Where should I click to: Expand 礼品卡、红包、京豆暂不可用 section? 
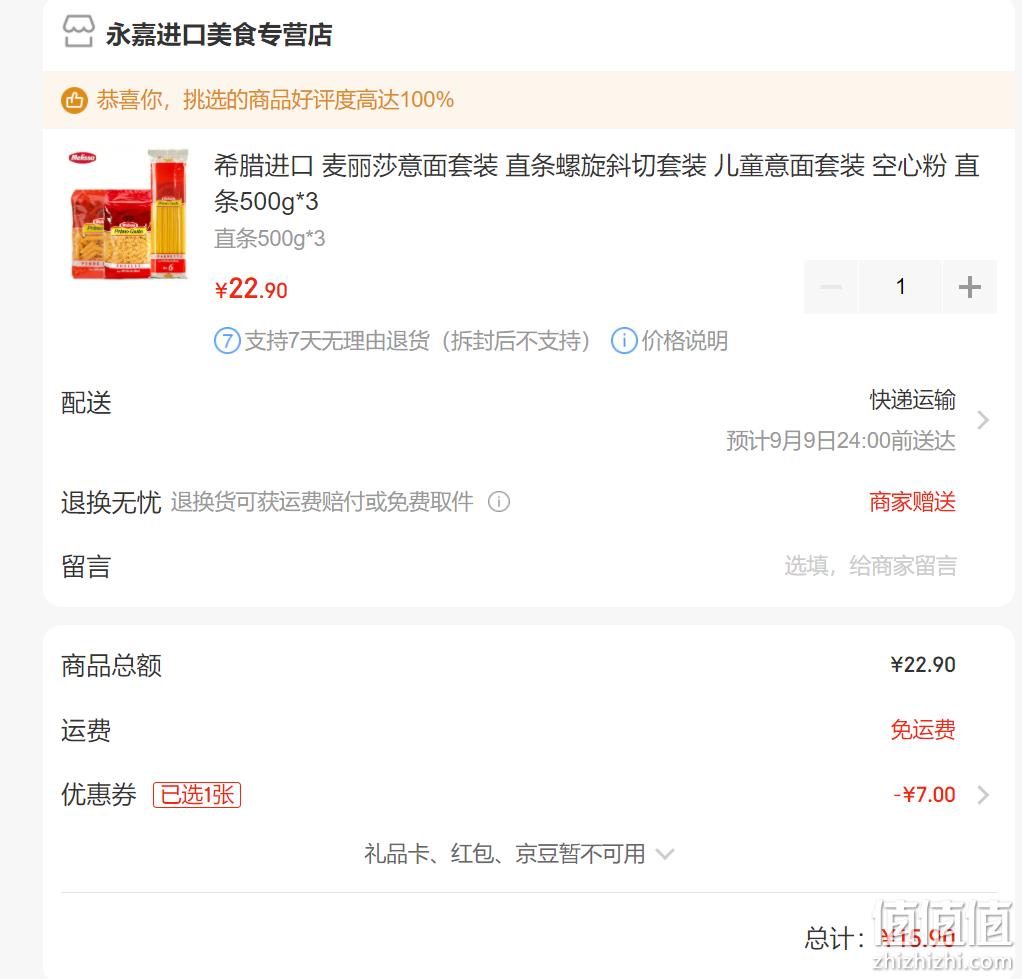[519, 854]
